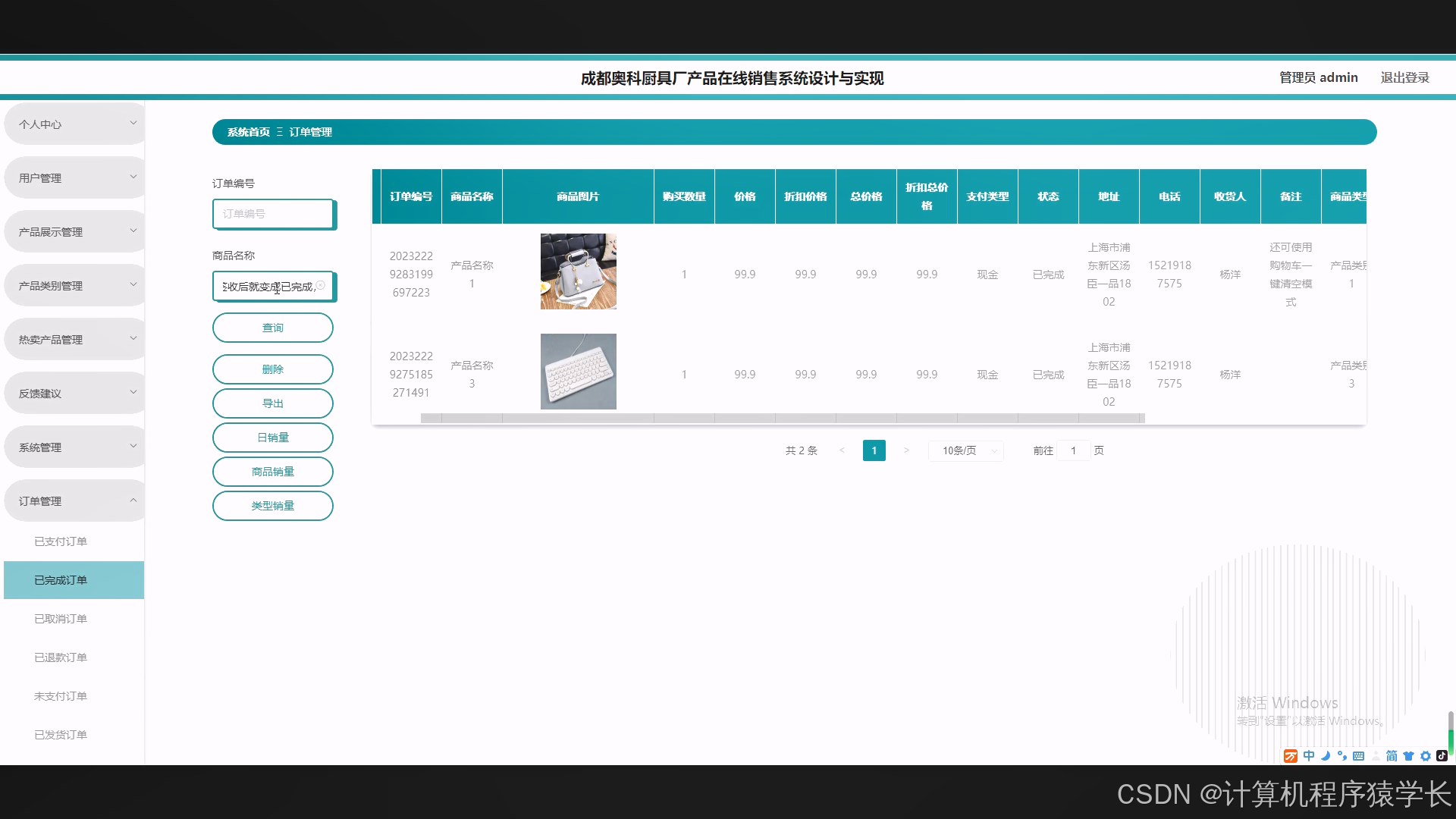Open the 10条/页 page size dropdown
Viewport: 1456px width, 819px height.
965,450
